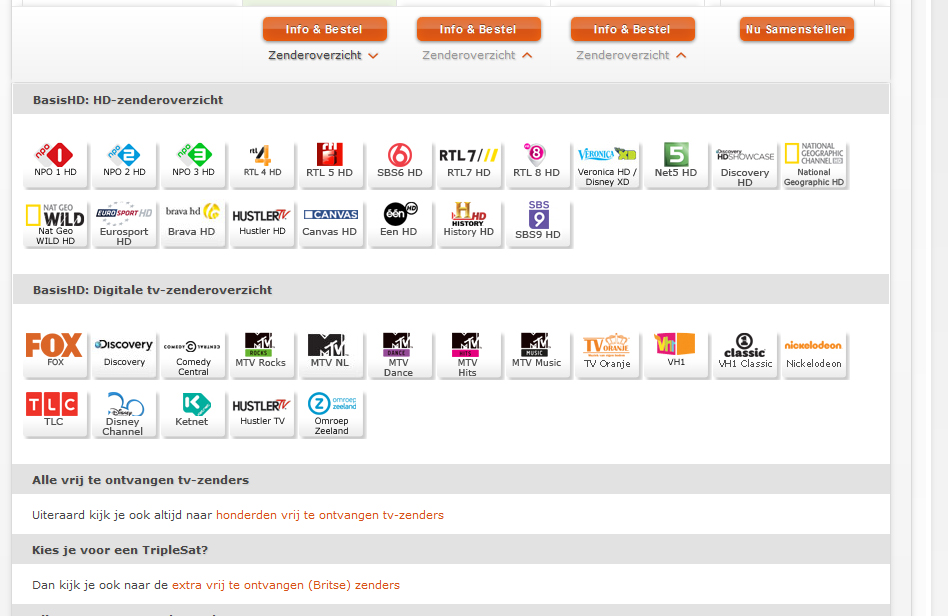This screenshot has height=616, width=948.
Task: Select the MTV Rocks channel icon
Action: pos(262,355)
